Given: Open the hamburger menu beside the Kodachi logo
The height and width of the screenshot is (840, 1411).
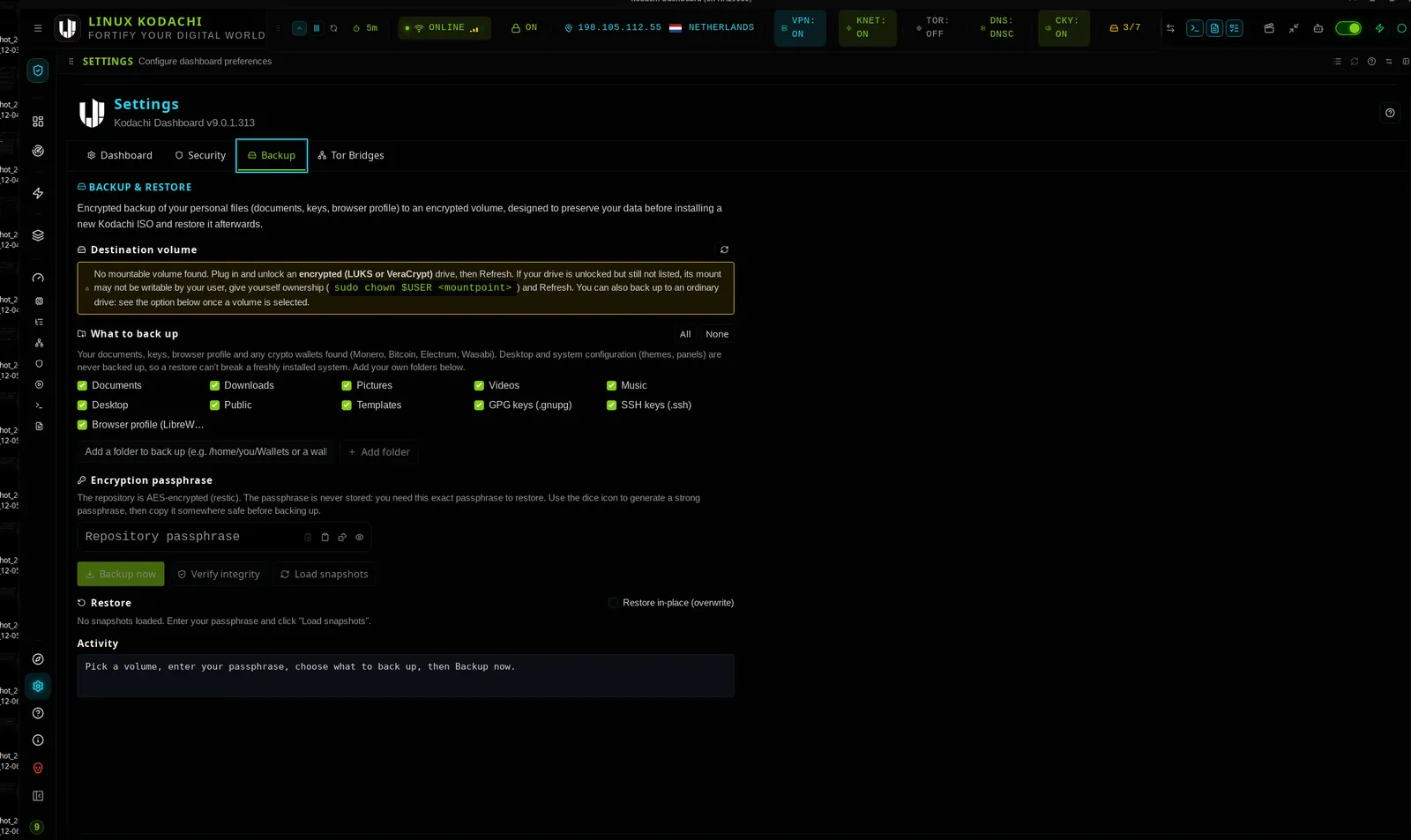Looking at the screenshot, I should click(38, 28).
